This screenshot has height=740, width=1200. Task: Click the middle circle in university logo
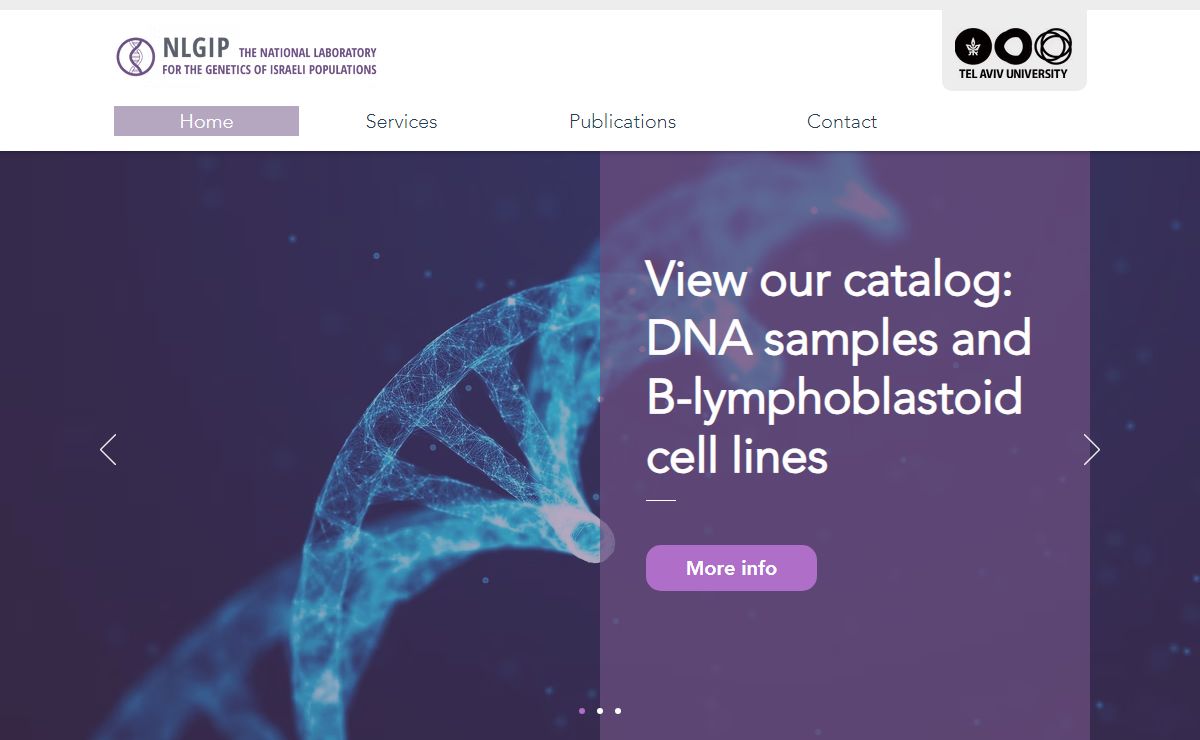(1013, 46)
